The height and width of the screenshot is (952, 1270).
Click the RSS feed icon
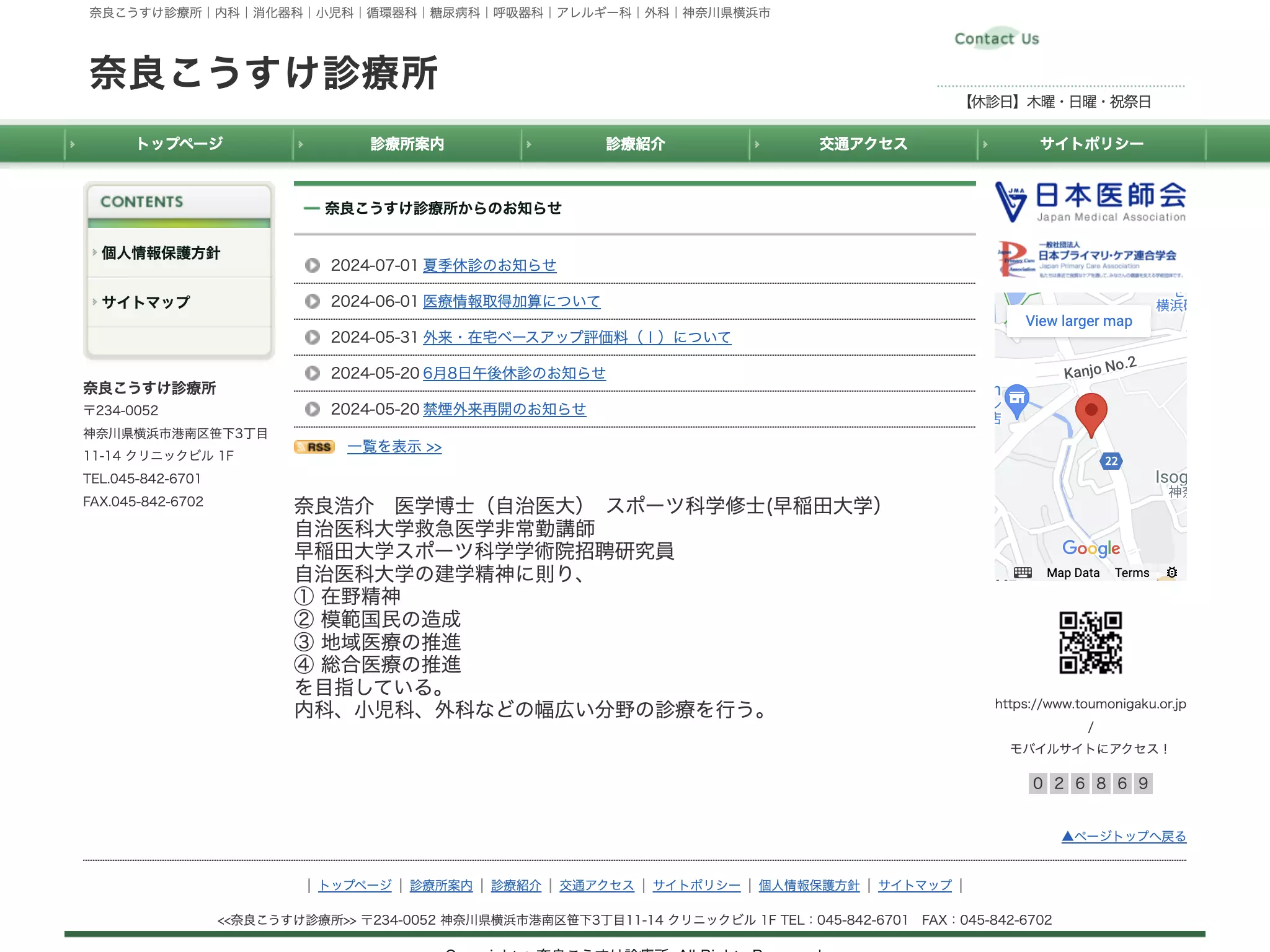pyautogui.click(x=314, y=447)
